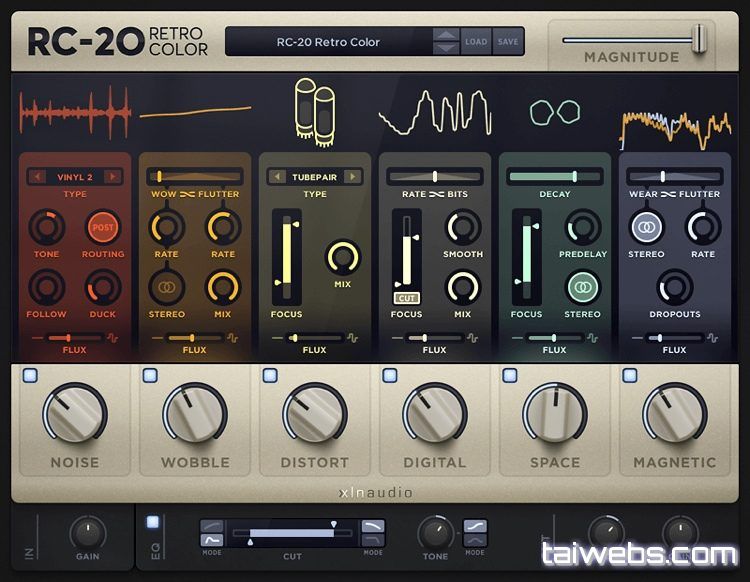Click the Mix knob in Distort module

tap(343, 258)
